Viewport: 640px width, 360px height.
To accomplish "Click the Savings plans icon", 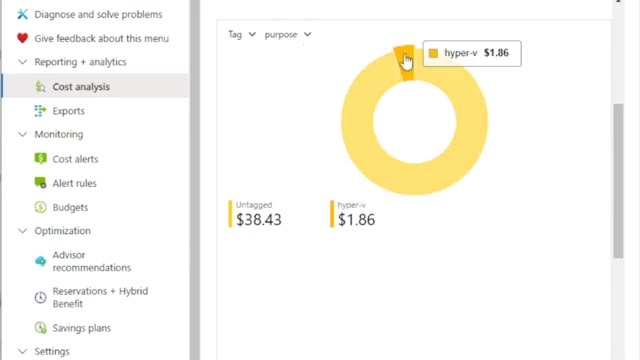I will click(40, 327).
